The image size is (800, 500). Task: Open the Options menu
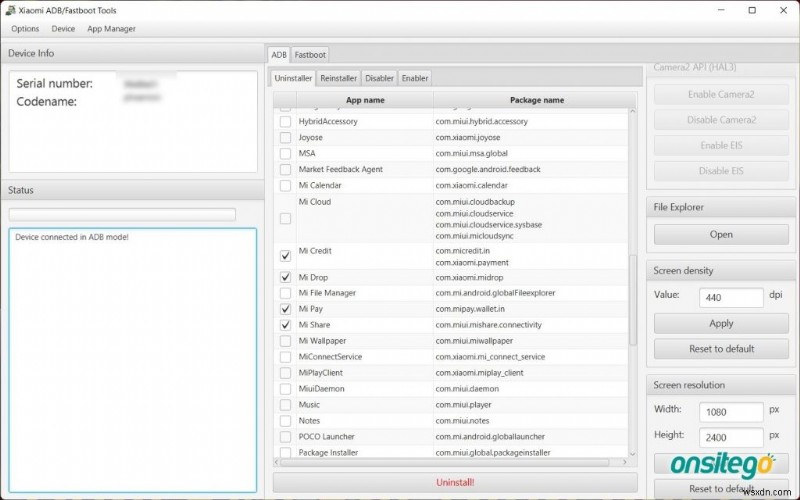click(25, 29)
